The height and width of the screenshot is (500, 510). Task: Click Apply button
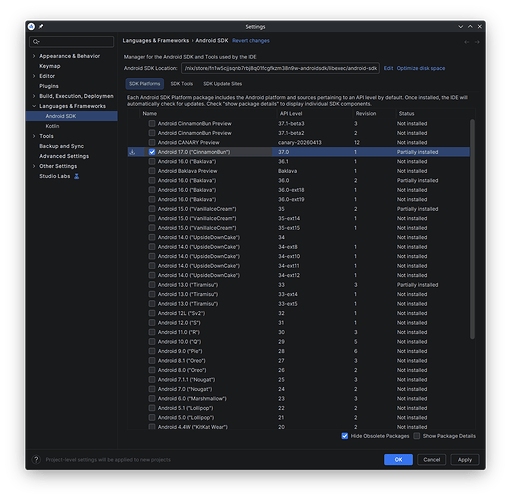coord(465,460)
